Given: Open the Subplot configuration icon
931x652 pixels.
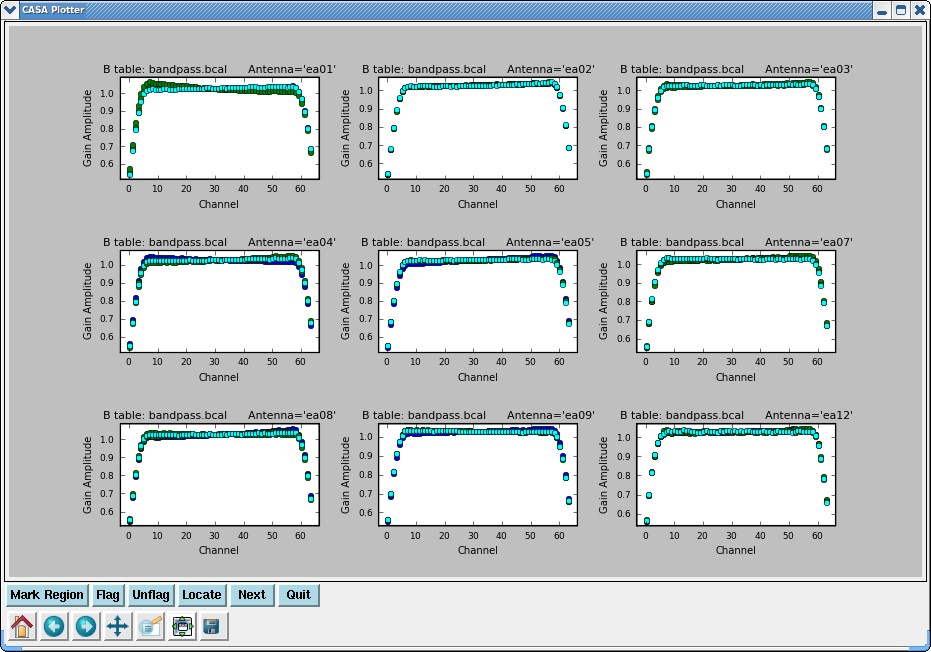Looking at the screenshot, I should pyautogui.click(x=182, y=627).
